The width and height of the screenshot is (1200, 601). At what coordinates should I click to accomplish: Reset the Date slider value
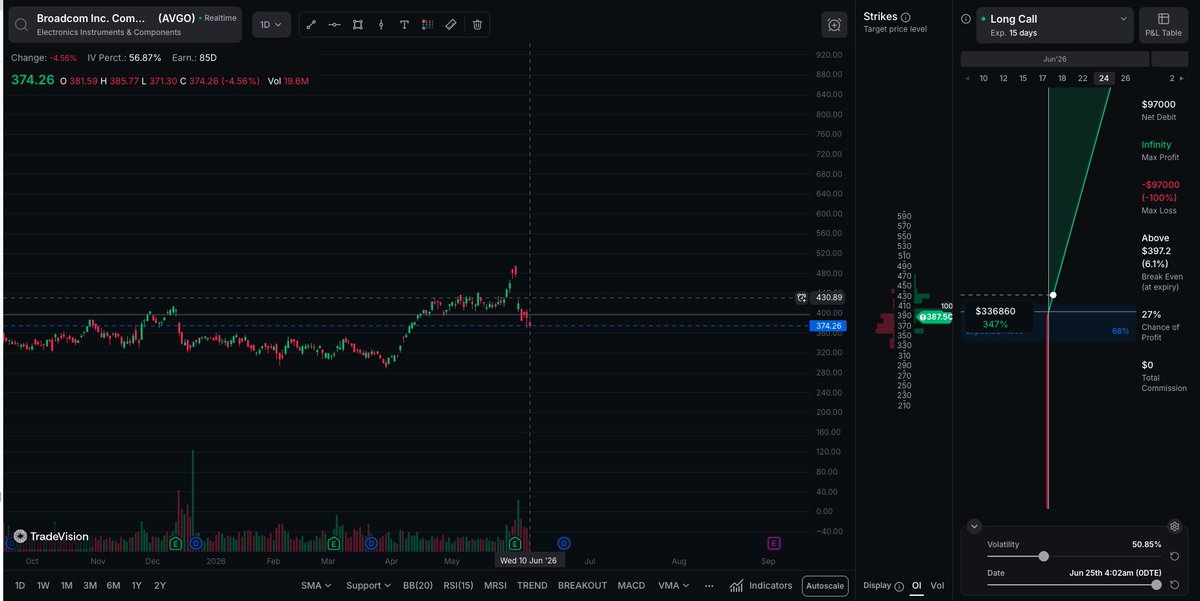[1175, 584]
